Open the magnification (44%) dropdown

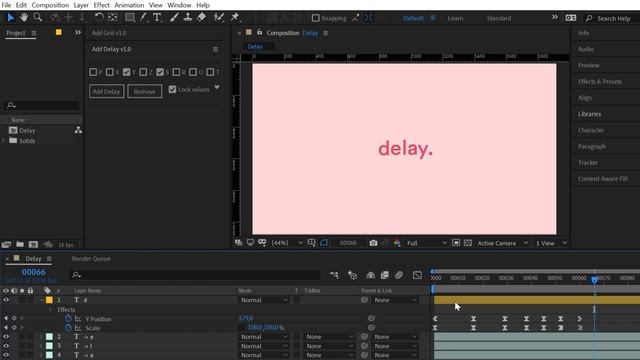tap(287, 243)
